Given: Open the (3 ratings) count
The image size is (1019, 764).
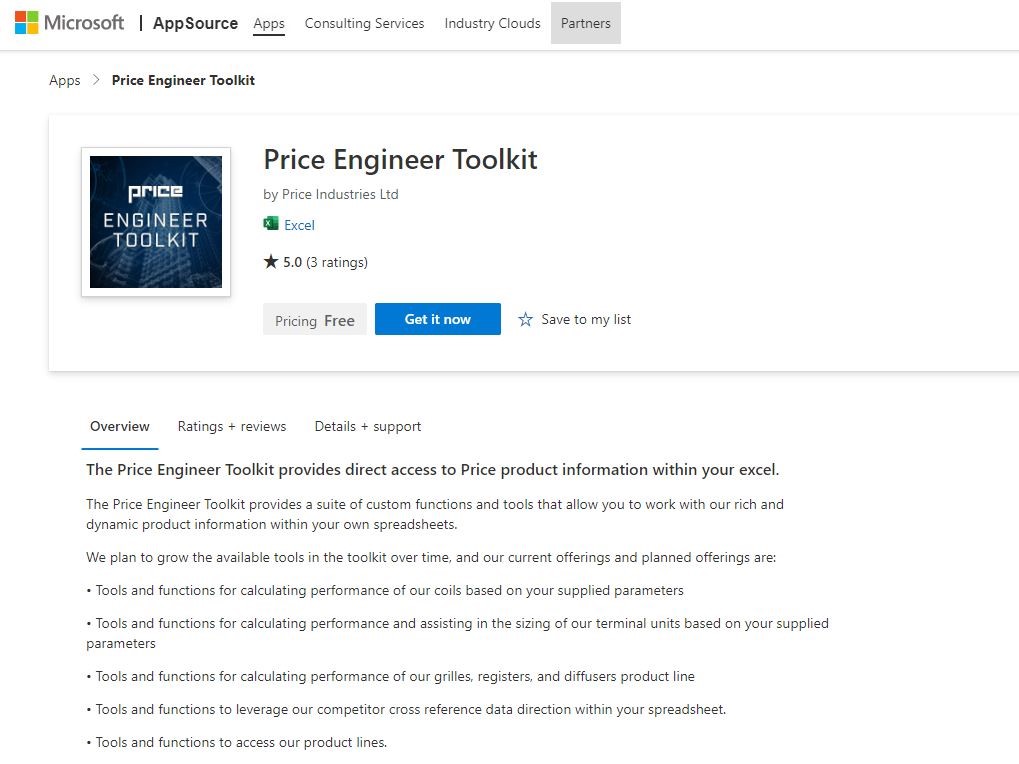Looking at the screenshot, I should [x=337, y=262].
